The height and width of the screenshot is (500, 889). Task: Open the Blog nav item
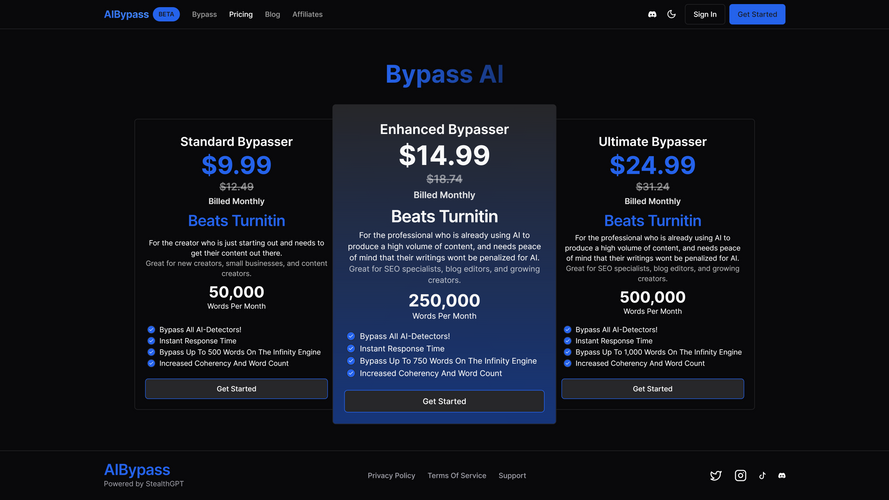pos(272,14)
